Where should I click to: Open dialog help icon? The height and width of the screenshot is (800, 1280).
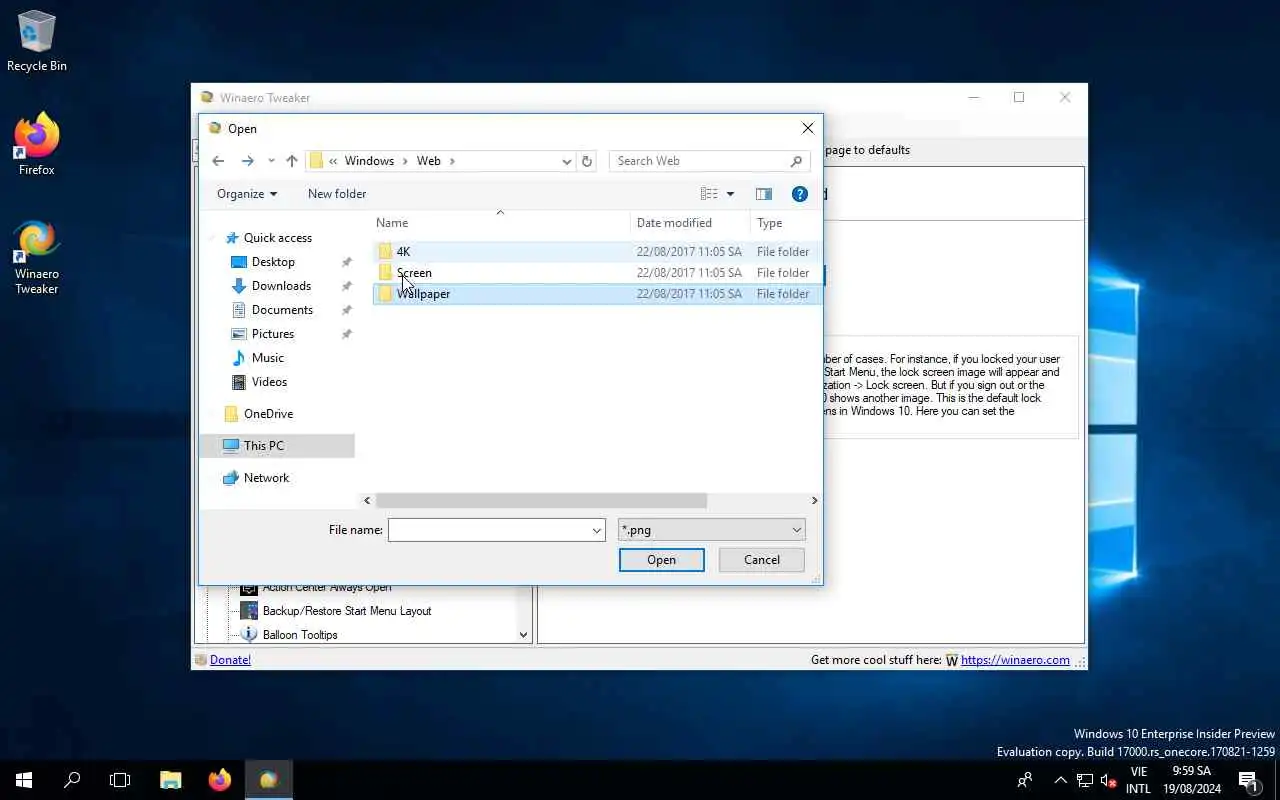(800, 194)
